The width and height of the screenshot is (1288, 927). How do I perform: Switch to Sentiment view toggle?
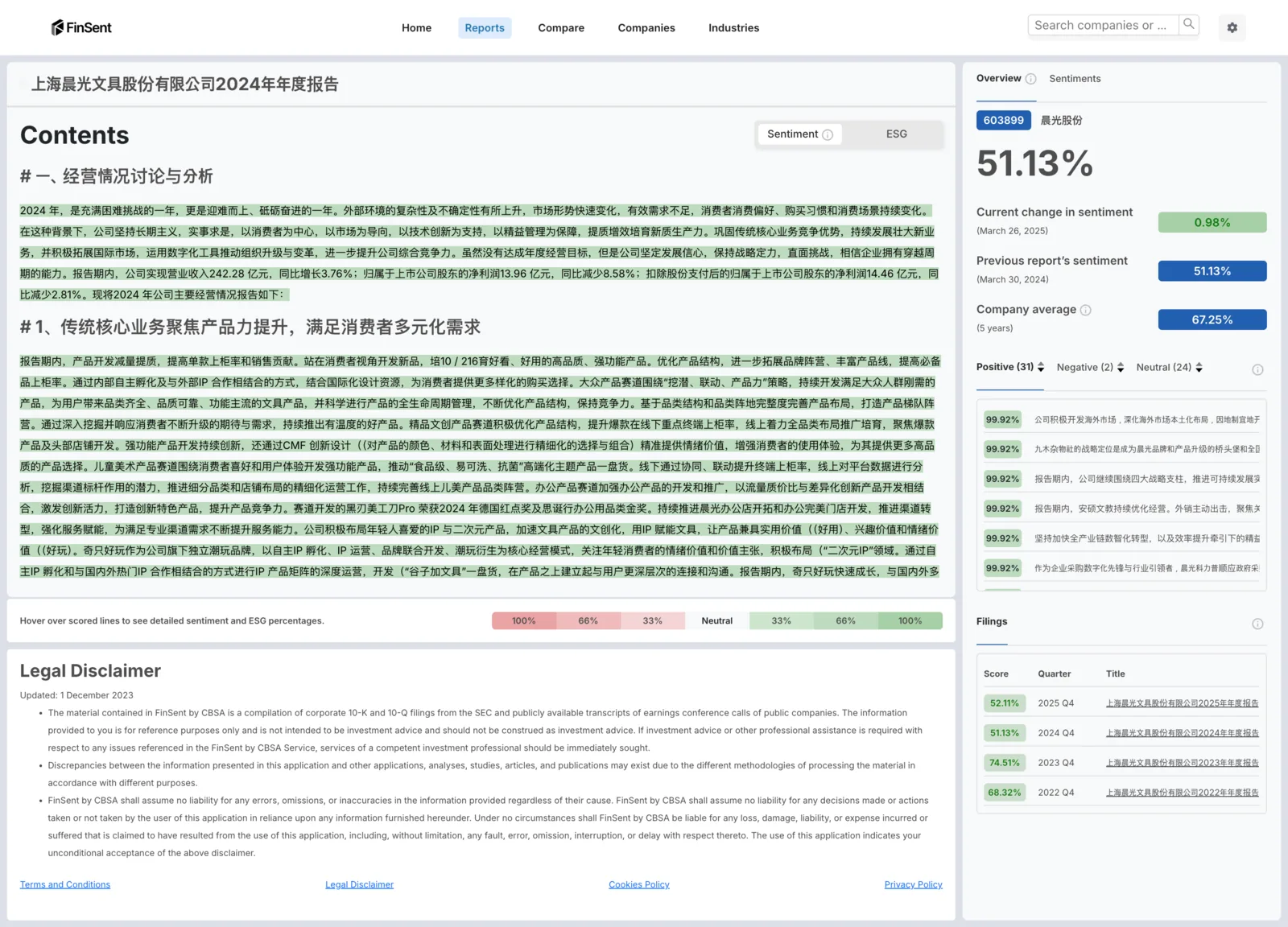pos(799,134)
